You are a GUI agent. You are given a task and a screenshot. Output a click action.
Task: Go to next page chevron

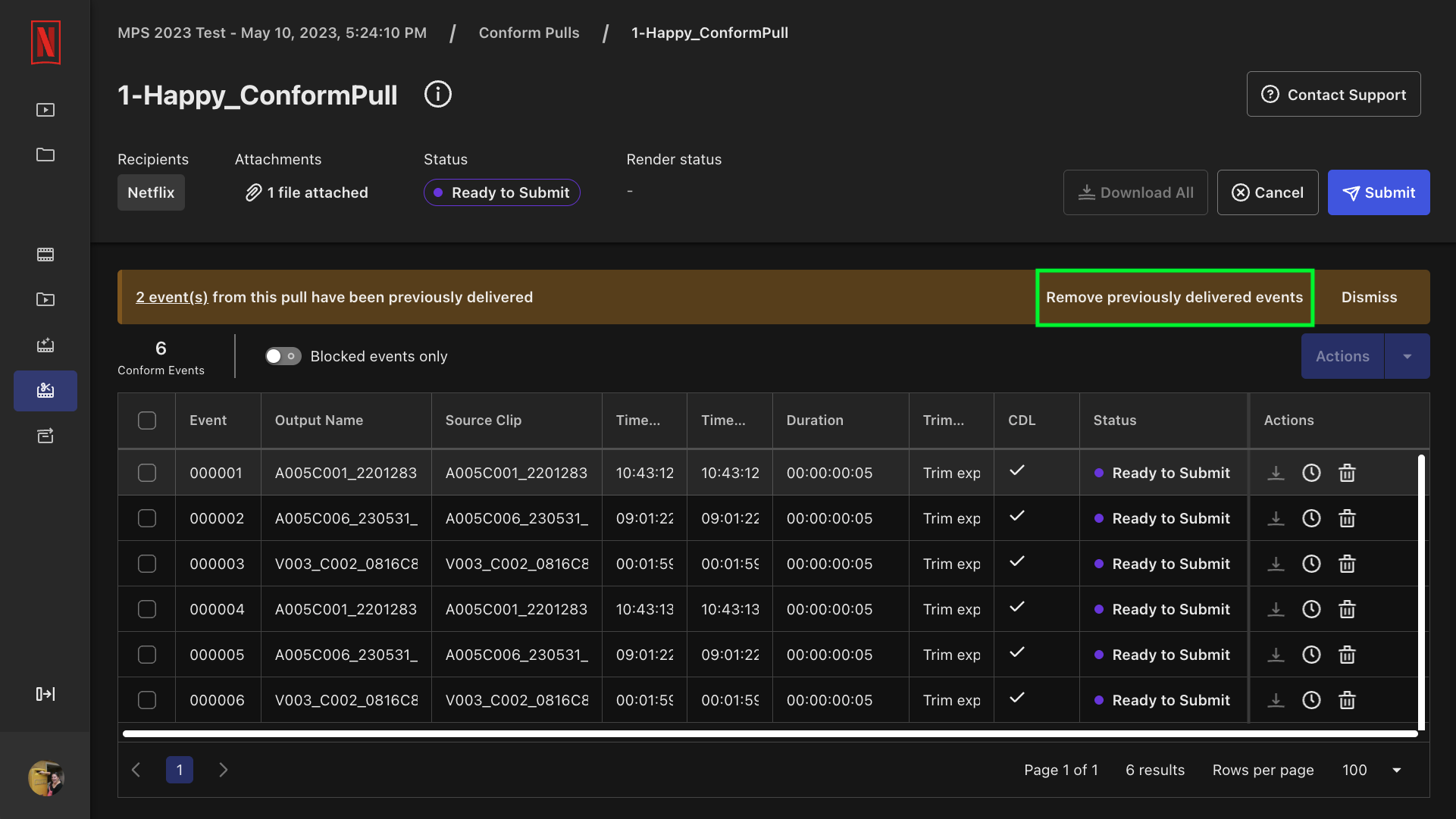(x=224, y=770)
